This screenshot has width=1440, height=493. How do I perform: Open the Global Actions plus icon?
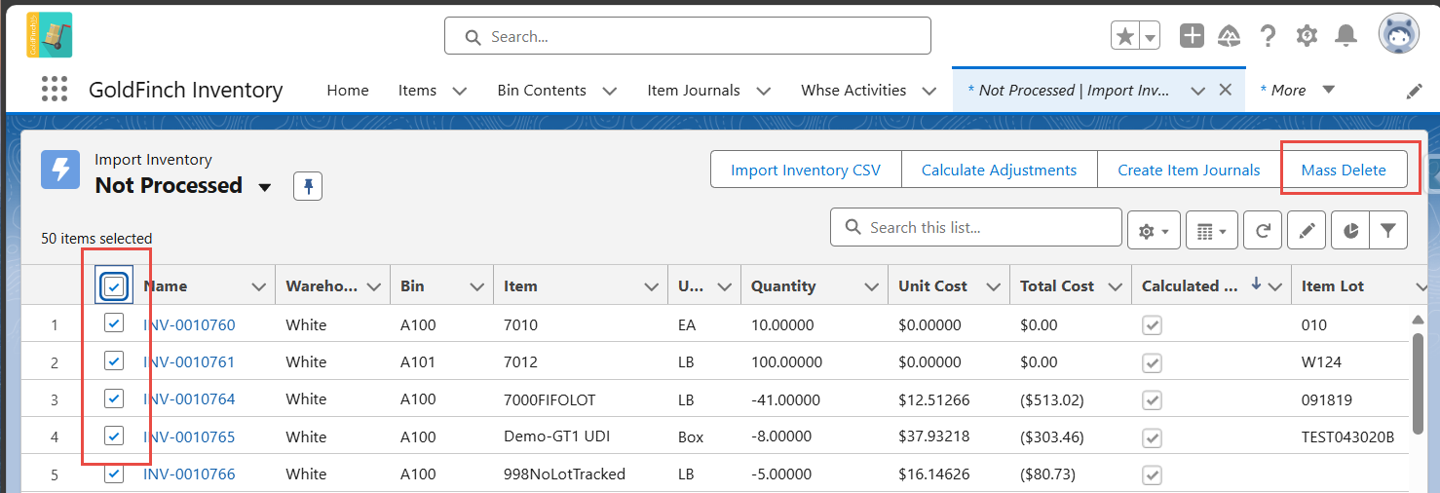point(1191,36)
